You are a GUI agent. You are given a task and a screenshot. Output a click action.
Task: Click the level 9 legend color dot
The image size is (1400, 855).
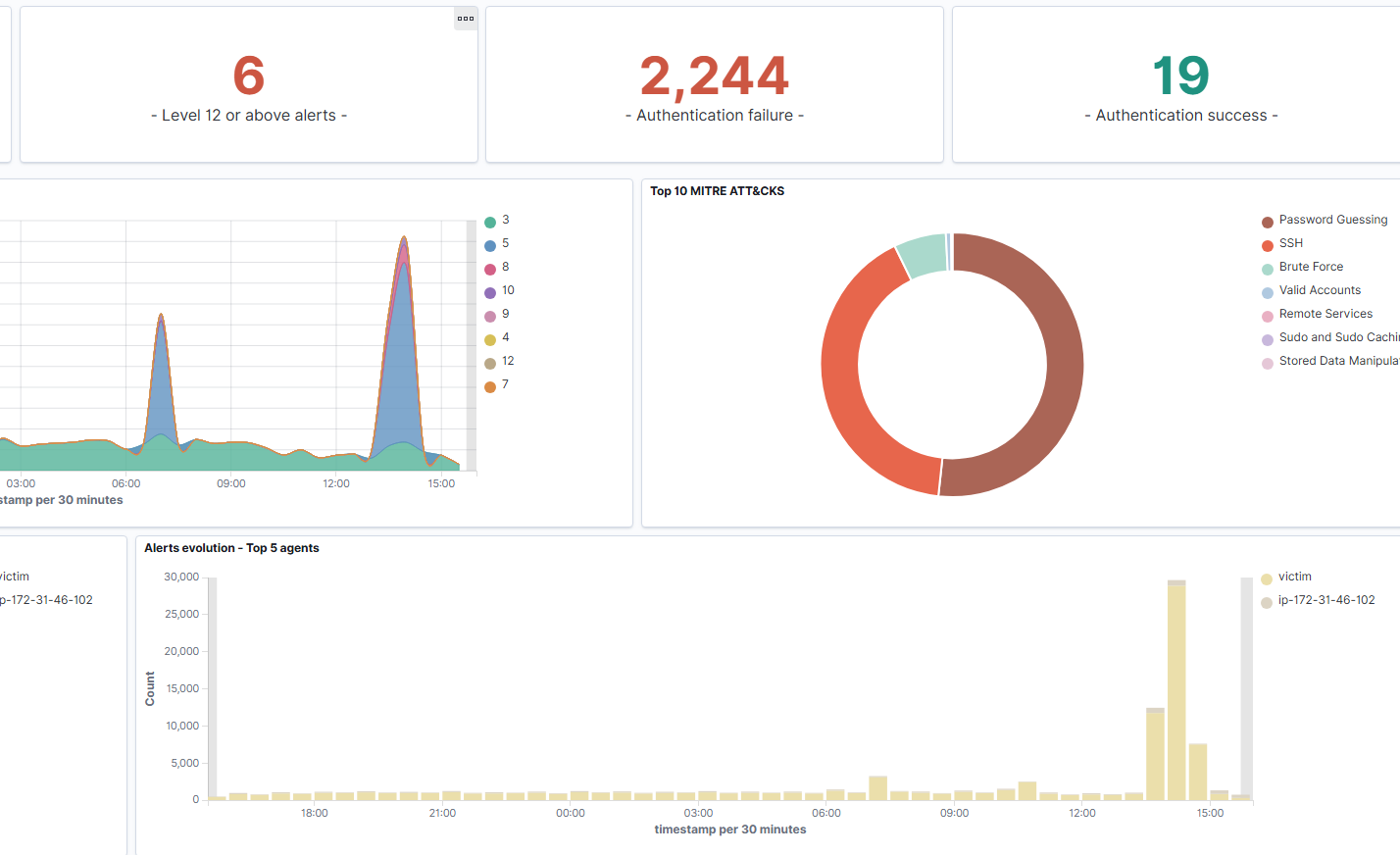pos(490,316)
